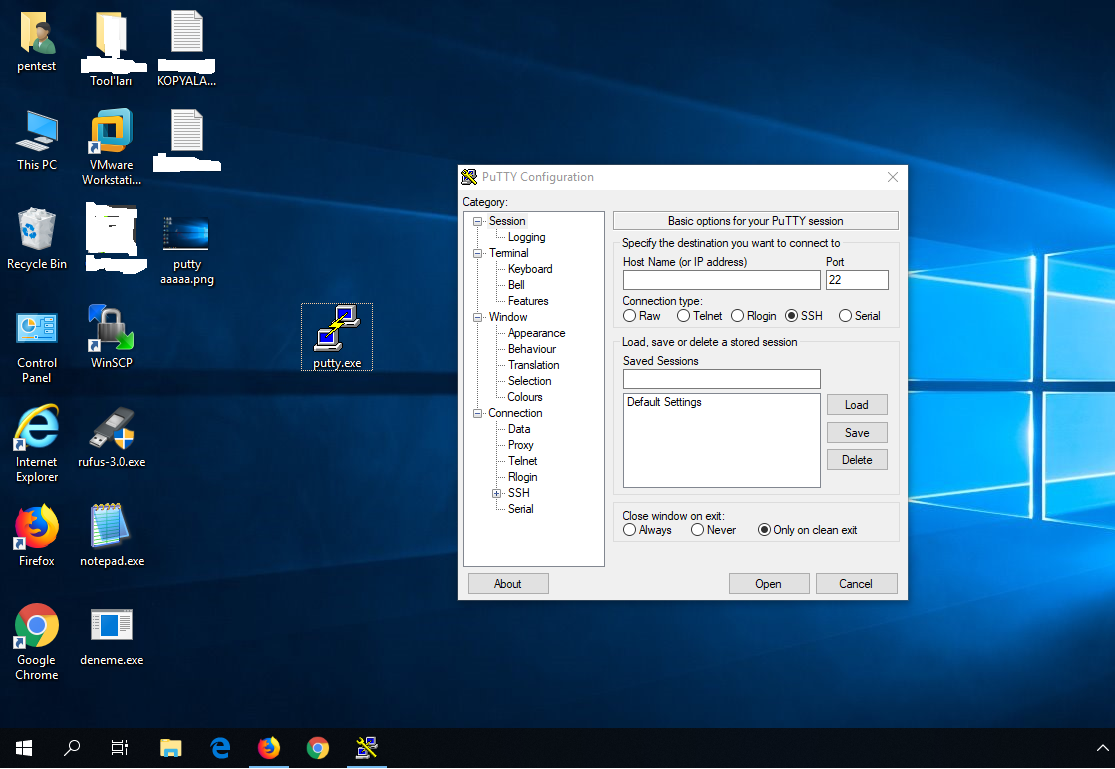Save the session with the Save button
The image size is (1115, 769).
(x=857, y=433)
